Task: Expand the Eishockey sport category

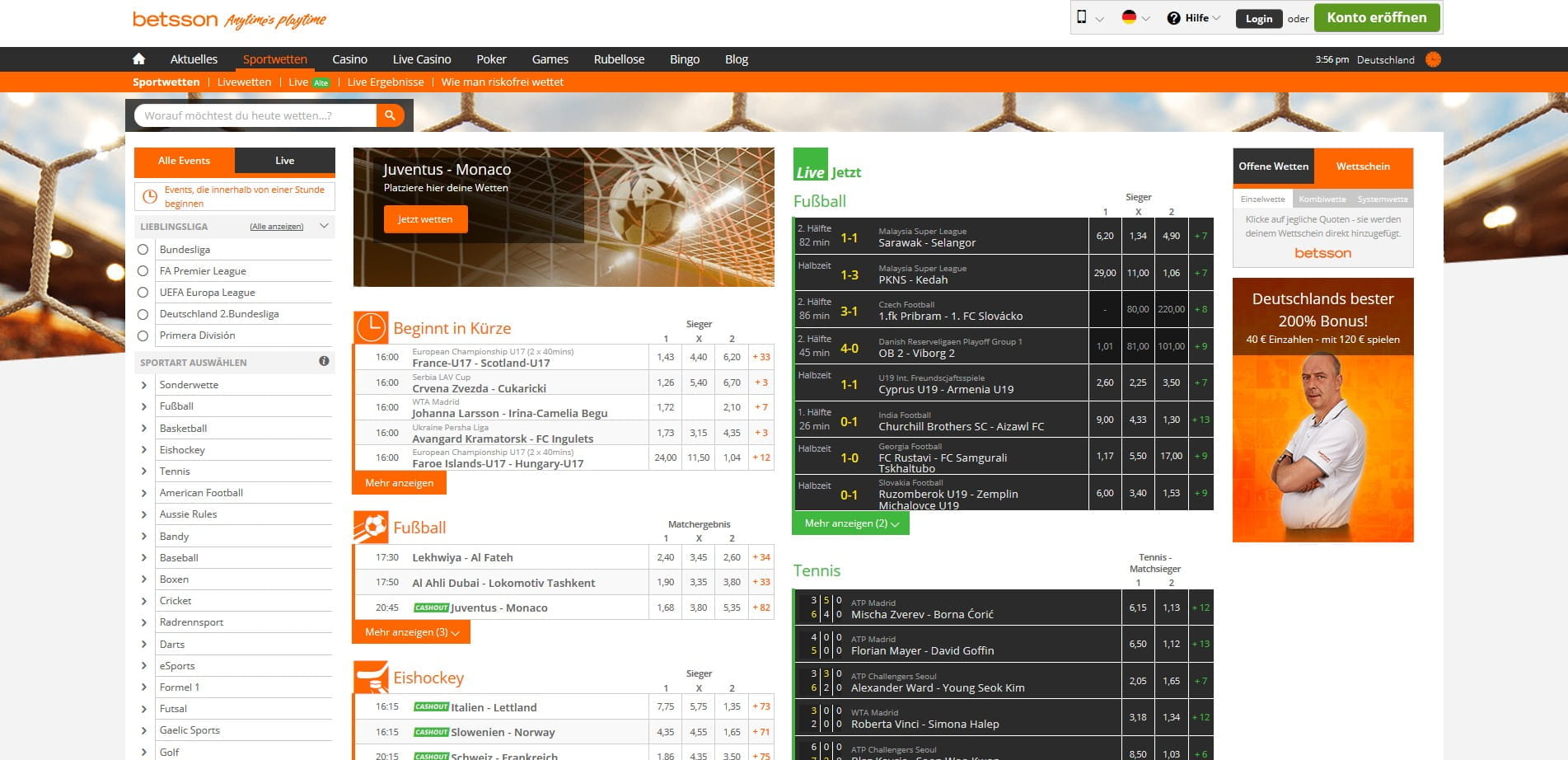Action: pos(144,450)
